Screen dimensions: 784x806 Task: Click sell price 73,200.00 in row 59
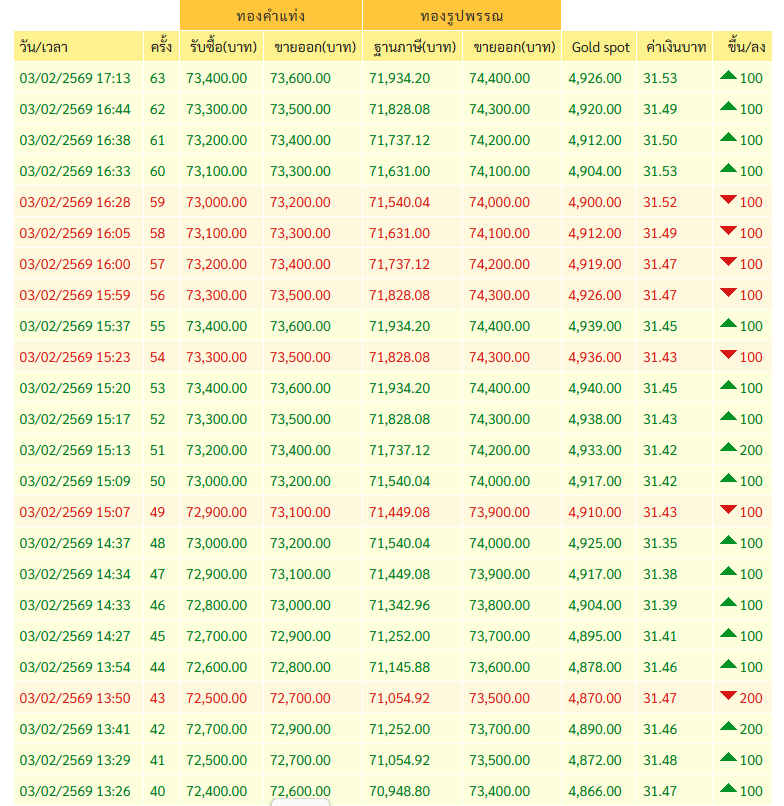click(300, 202)
